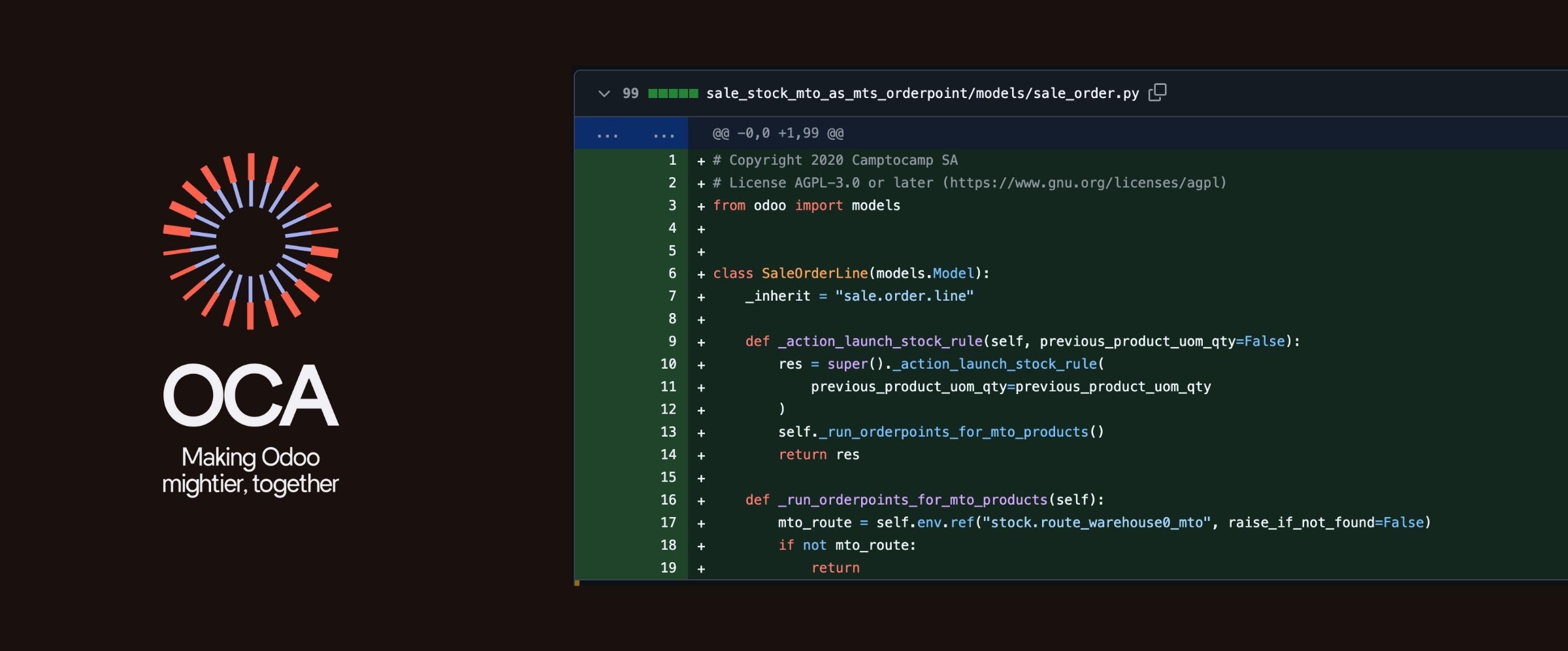Select line number 16 in the diff

[668, 500]
